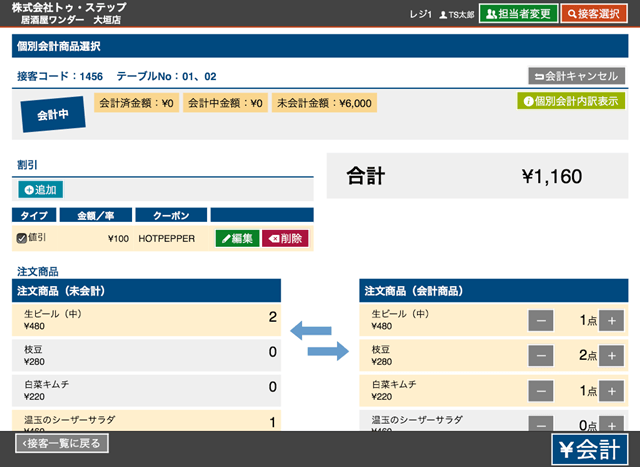Image resolution: width=640 pixels, height=467 pixels.
Task: Decrease 枝豆 quantity with minus button
Action: (540, 356)
